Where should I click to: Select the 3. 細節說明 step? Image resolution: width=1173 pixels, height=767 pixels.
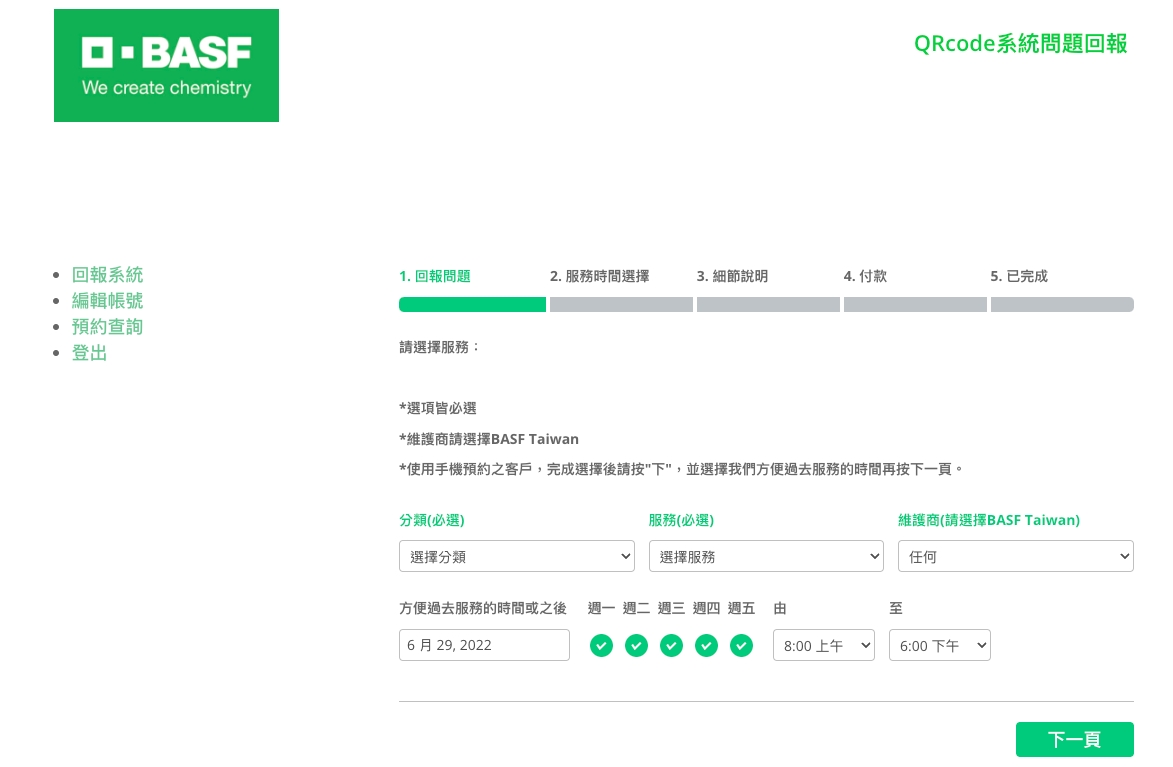(733, 277)
